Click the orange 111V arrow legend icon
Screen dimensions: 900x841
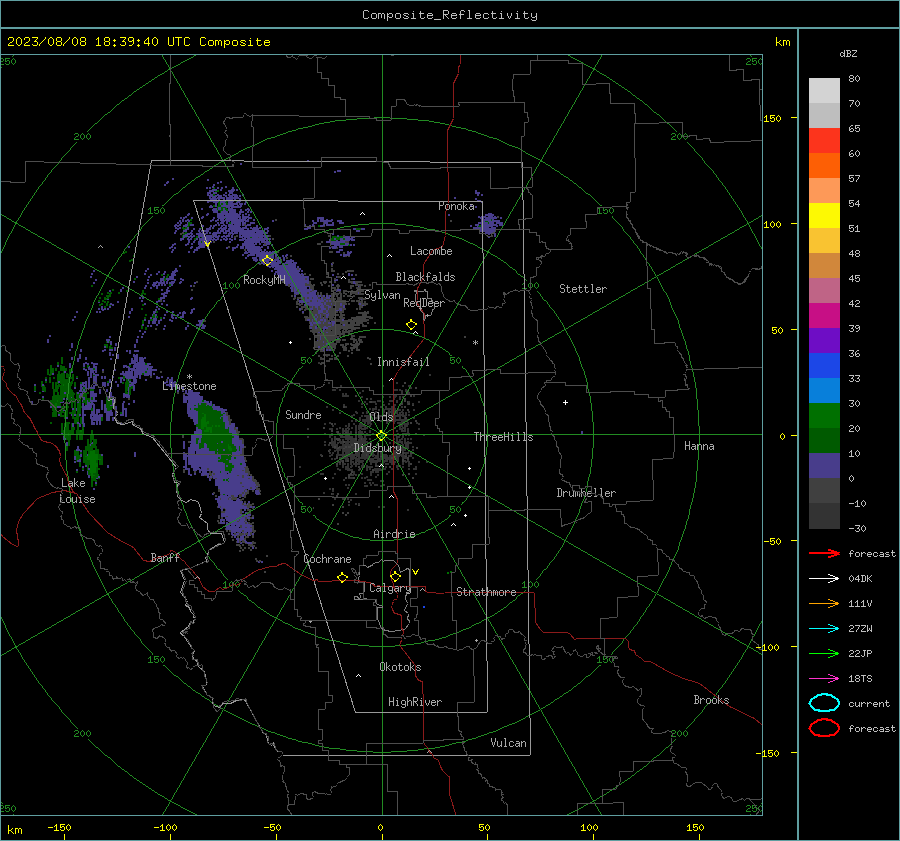coord(824,603)
